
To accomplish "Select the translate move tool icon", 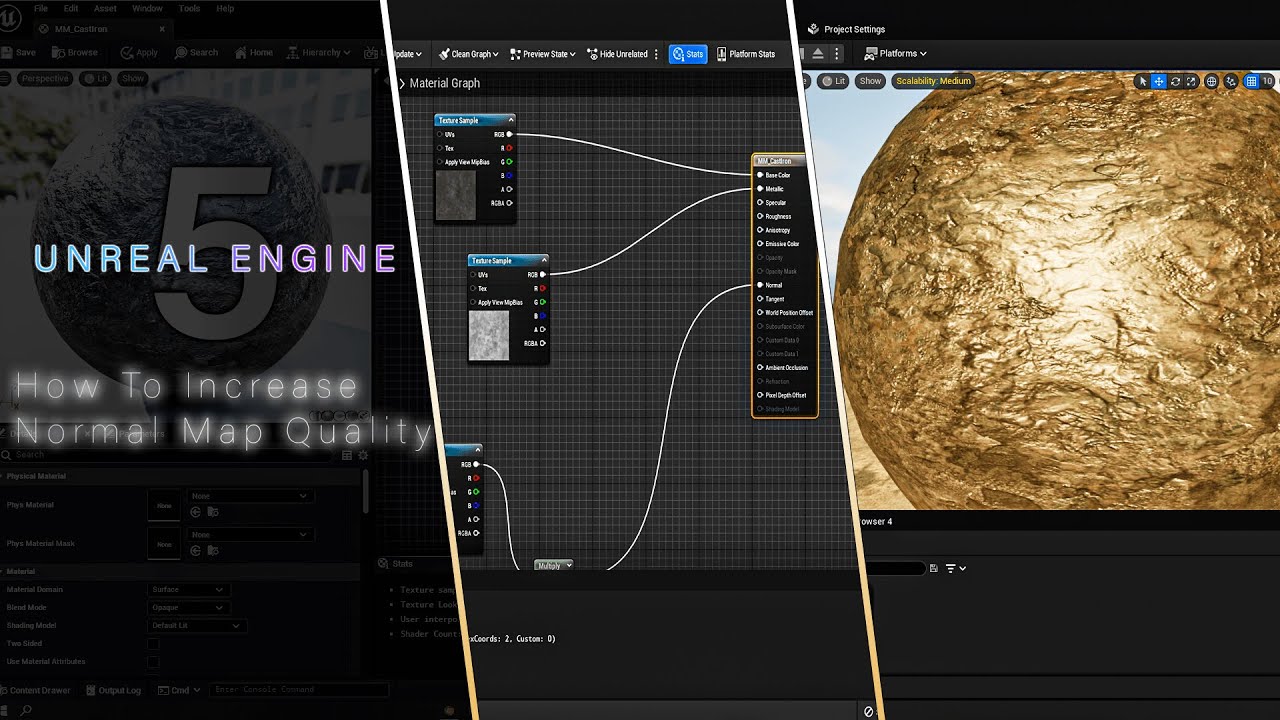I will 1159,81.
